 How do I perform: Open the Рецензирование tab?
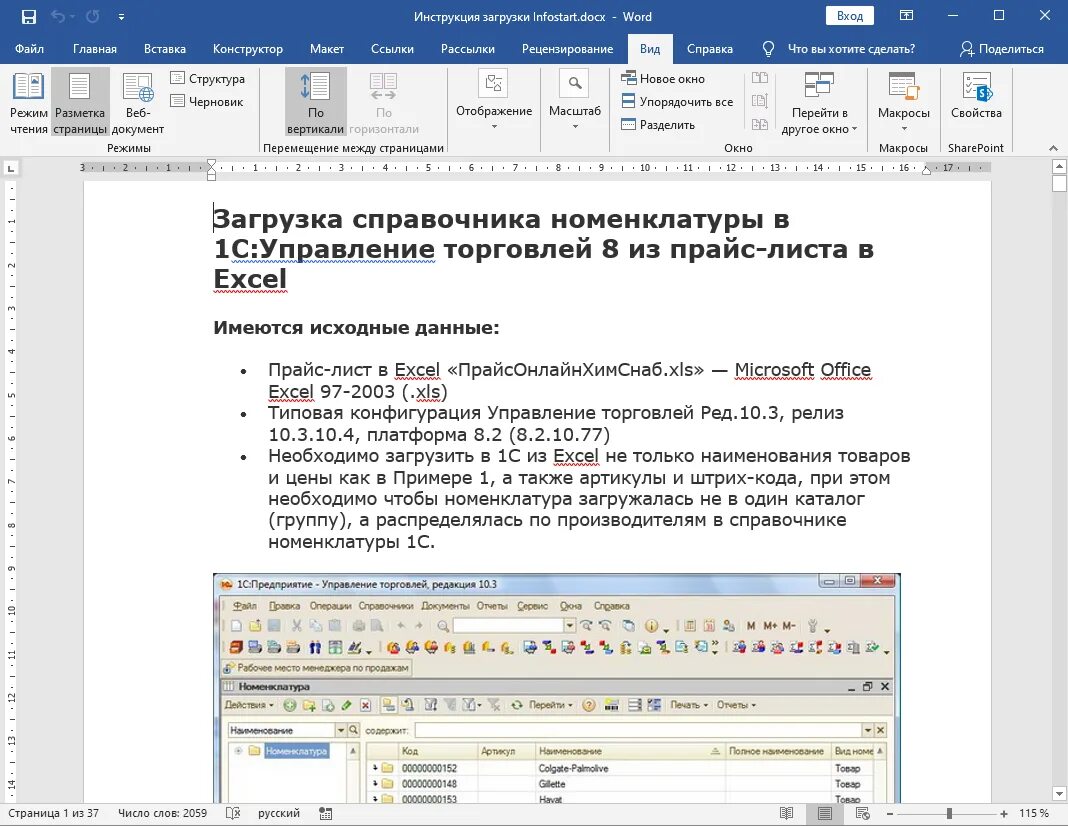click(567, 49)
